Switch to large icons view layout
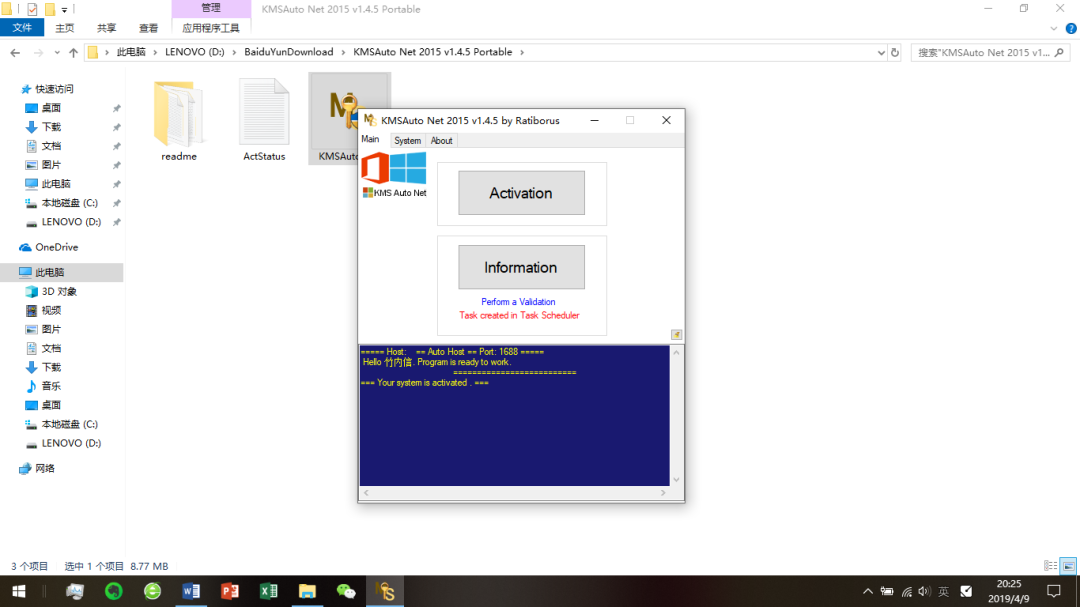 tap(1068, 566)
